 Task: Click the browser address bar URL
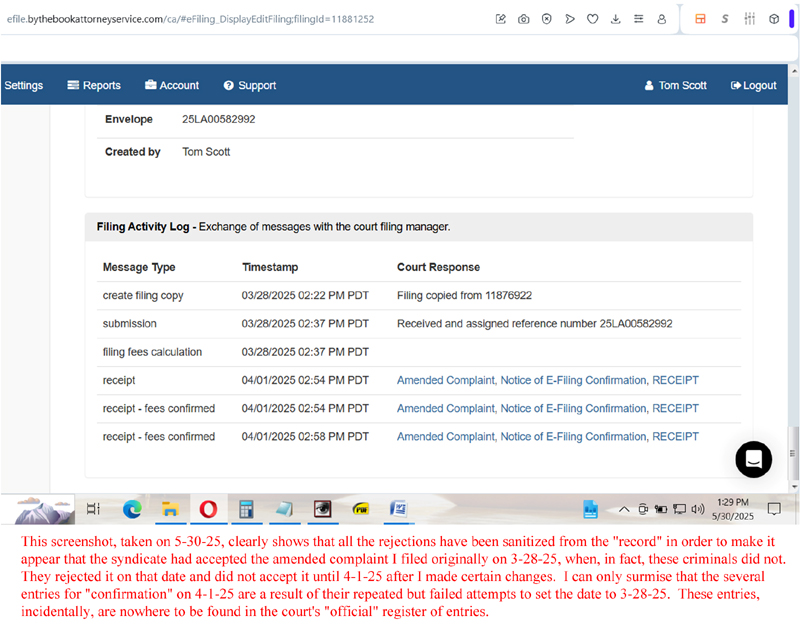190,19
